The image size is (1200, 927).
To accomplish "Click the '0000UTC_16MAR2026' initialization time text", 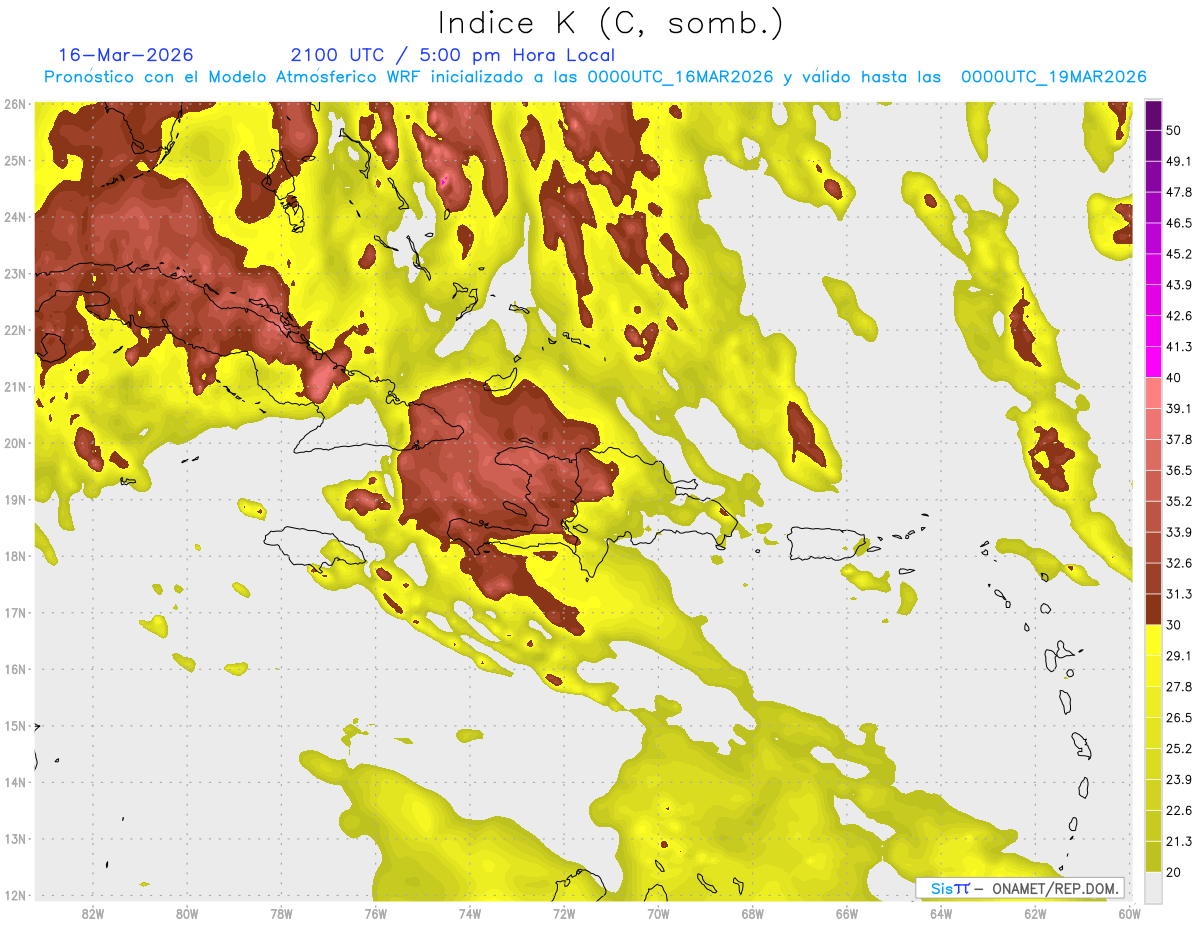I will point(680,77).
